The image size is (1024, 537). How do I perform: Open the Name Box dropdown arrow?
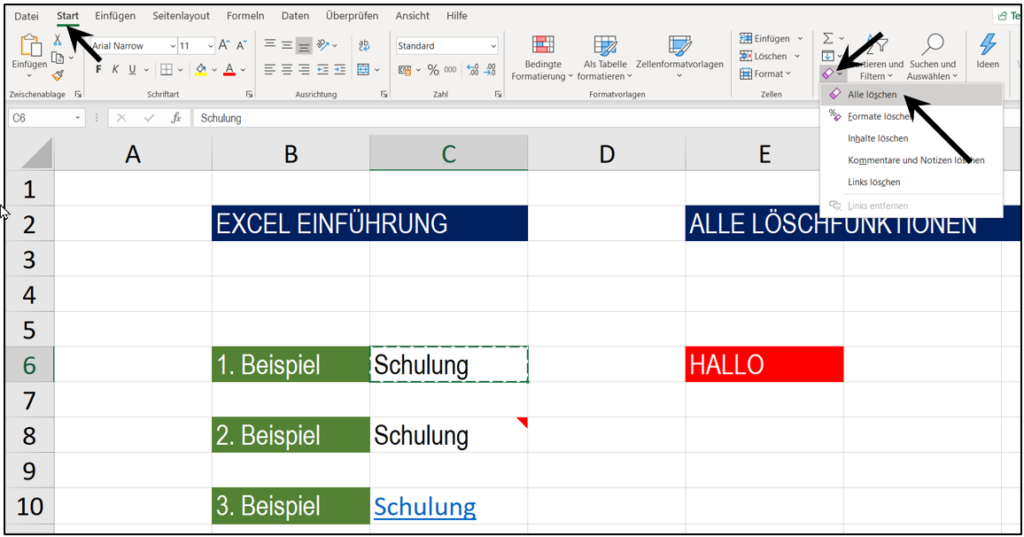(x=78, y=118)
